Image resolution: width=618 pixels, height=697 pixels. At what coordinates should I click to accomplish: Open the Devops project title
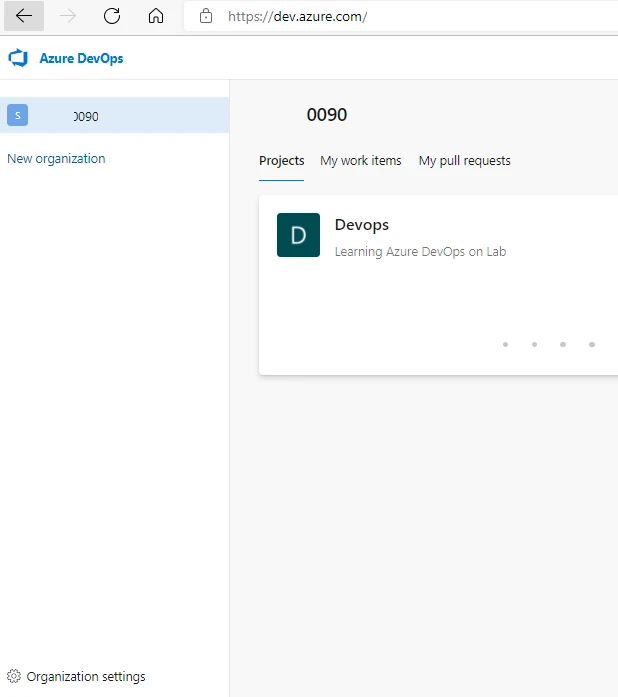click(361, 225)
